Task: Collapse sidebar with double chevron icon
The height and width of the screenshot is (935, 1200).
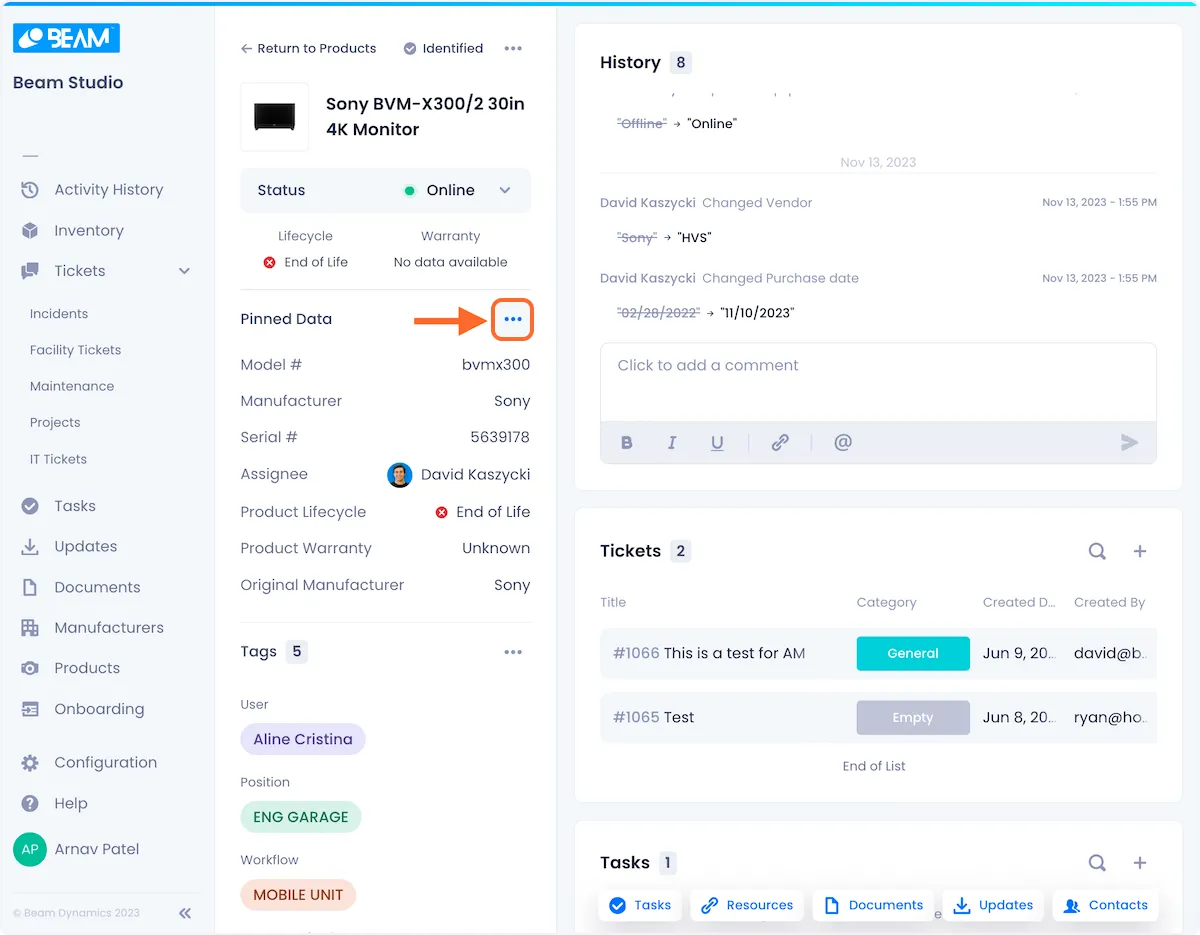Action: click(x=185, y=913)
